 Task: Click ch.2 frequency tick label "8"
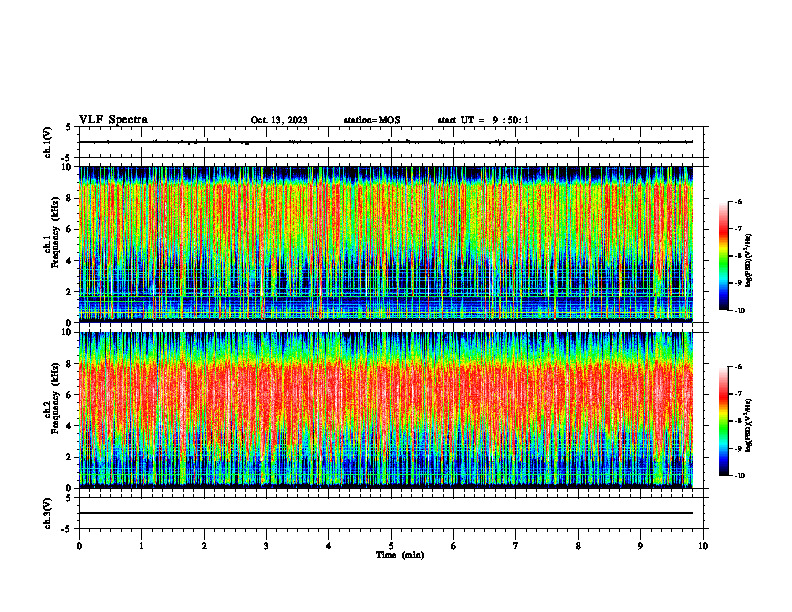pyautogui.click(x=69, y=364)
